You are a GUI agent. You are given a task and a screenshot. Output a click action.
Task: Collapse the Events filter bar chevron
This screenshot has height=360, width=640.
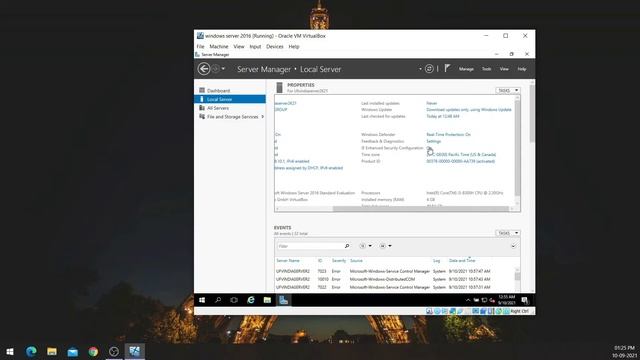tap(513, 246)
